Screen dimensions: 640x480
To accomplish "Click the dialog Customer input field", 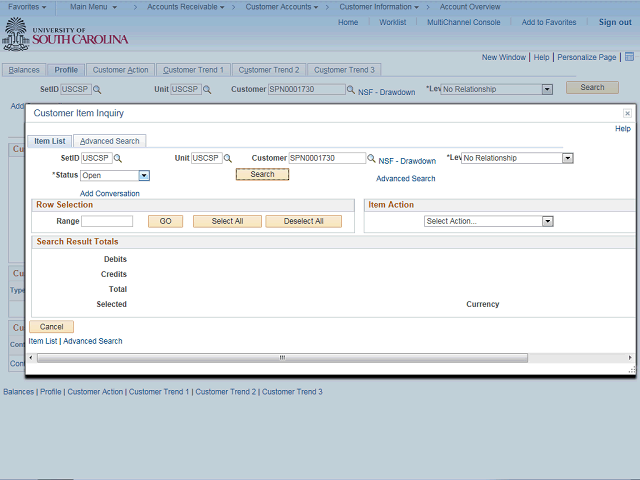I will [327, 158].
